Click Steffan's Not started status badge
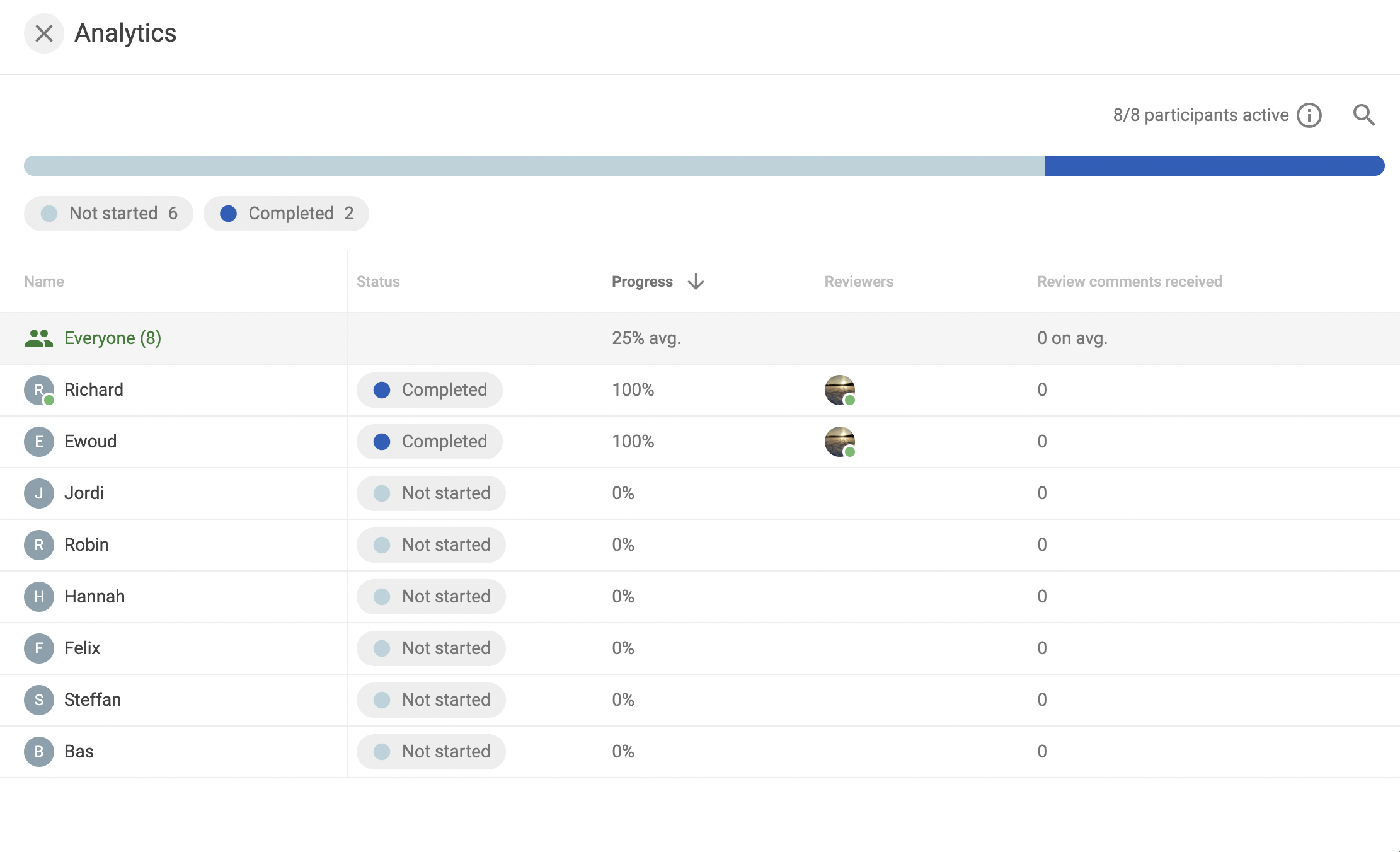1400x852 pixels. pyautogui.click(x=431, y=700)
